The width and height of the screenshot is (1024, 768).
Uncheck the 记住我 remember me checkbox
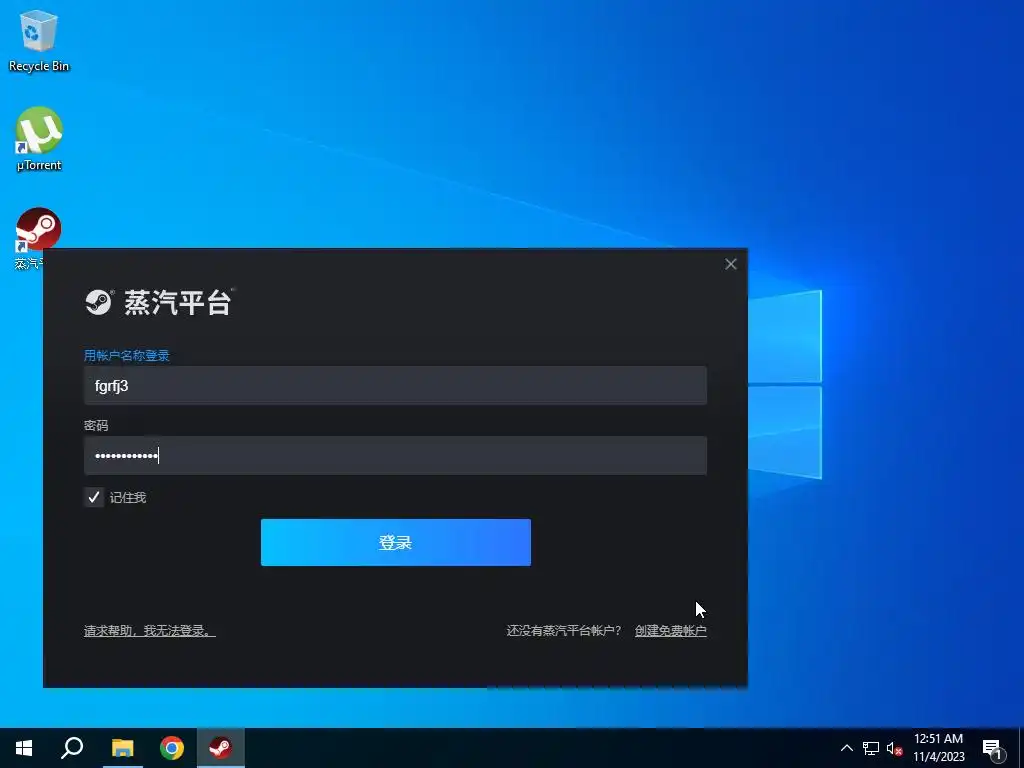pyautogui.click(x=94, y=497)
